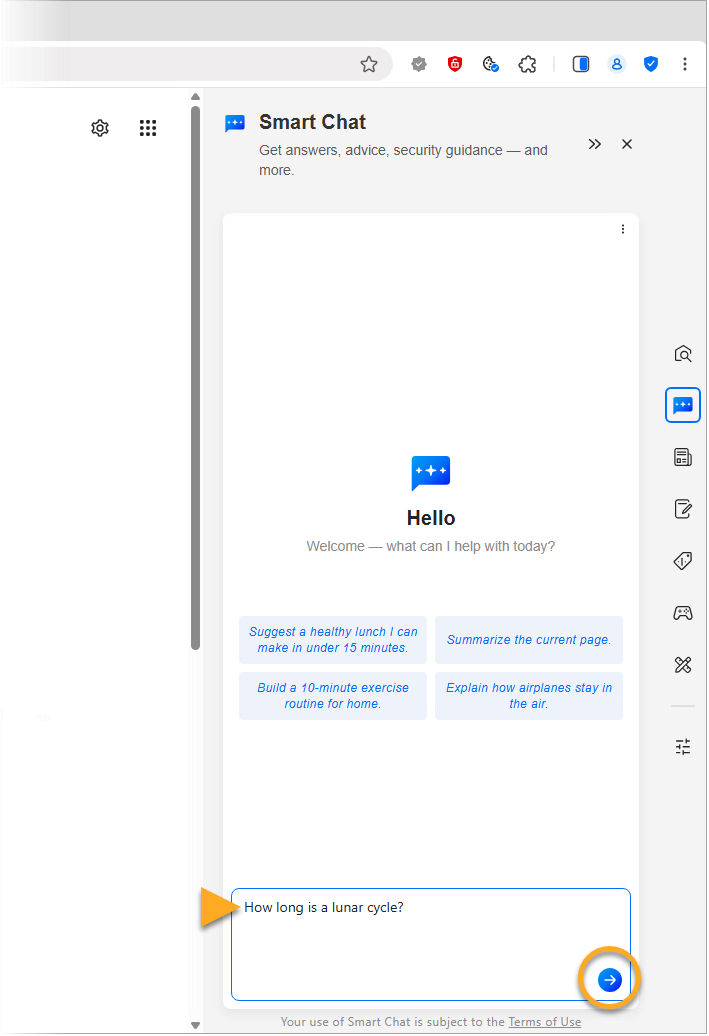Open the game controller icon in sidebar
Screen dimensions: 709x1036
point(683,613)
